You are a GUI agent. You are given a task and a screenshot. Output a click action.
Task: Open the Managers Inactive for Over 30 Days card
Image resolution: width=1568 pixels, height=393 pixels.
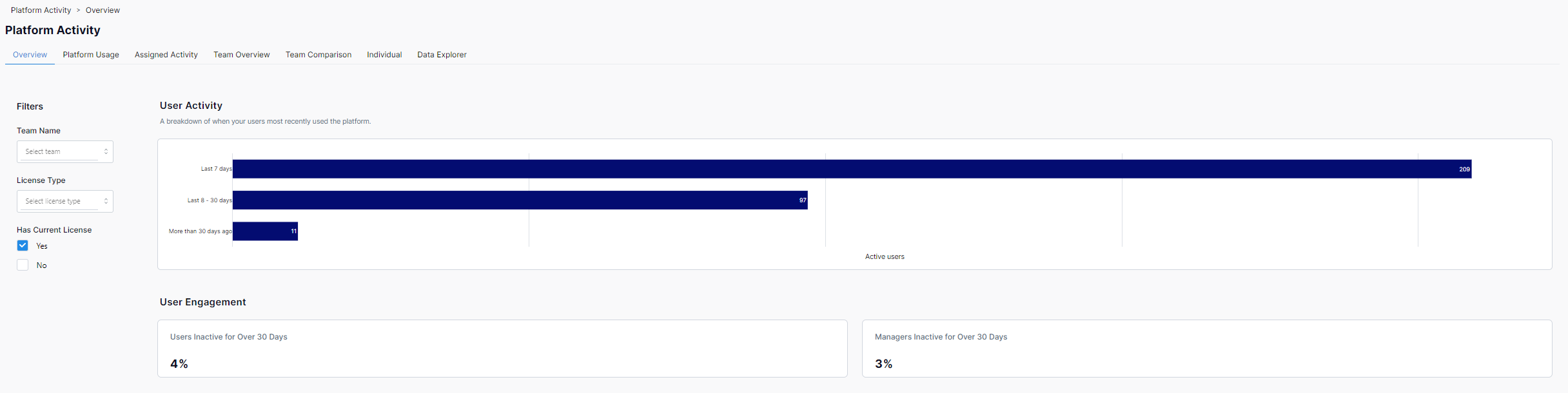(1206, 349)
